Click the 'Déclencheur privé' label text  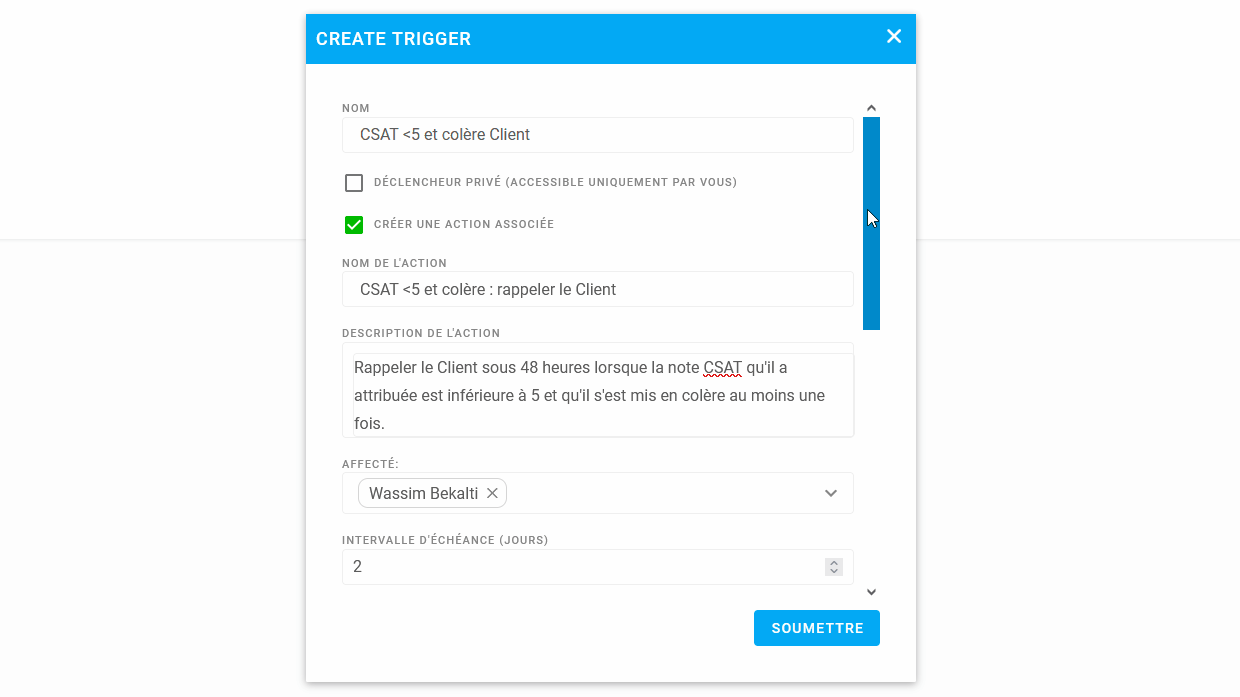pyautogui.click(x=555, y=182)
